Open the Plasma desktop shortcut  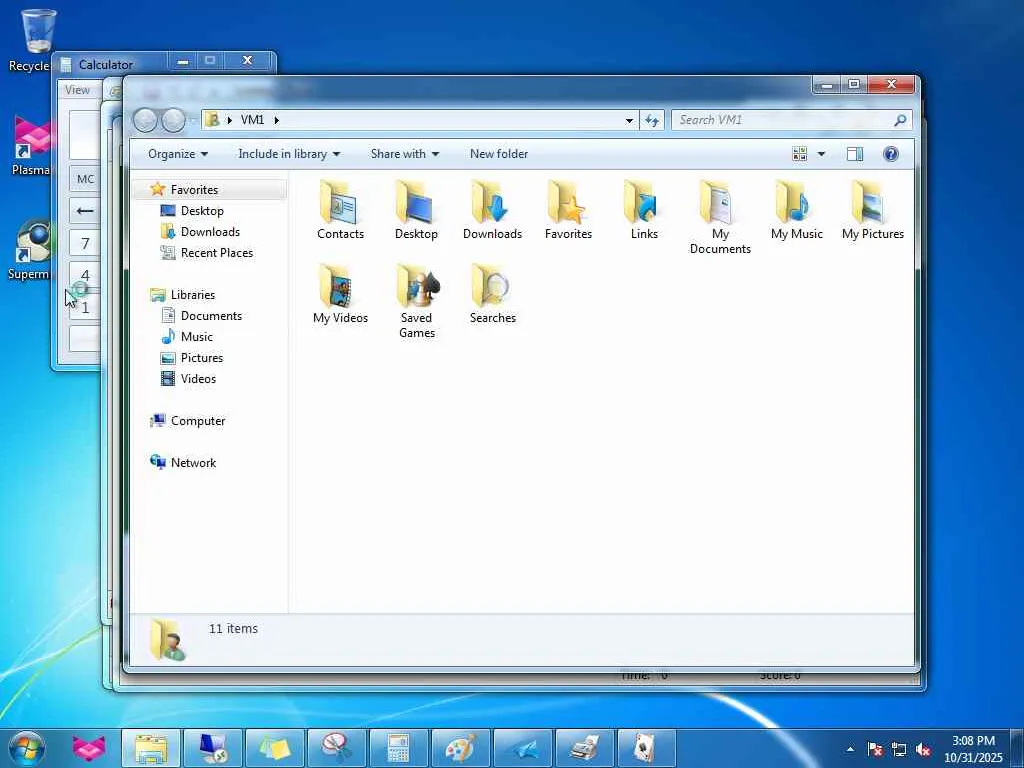[x=31, y=145]
